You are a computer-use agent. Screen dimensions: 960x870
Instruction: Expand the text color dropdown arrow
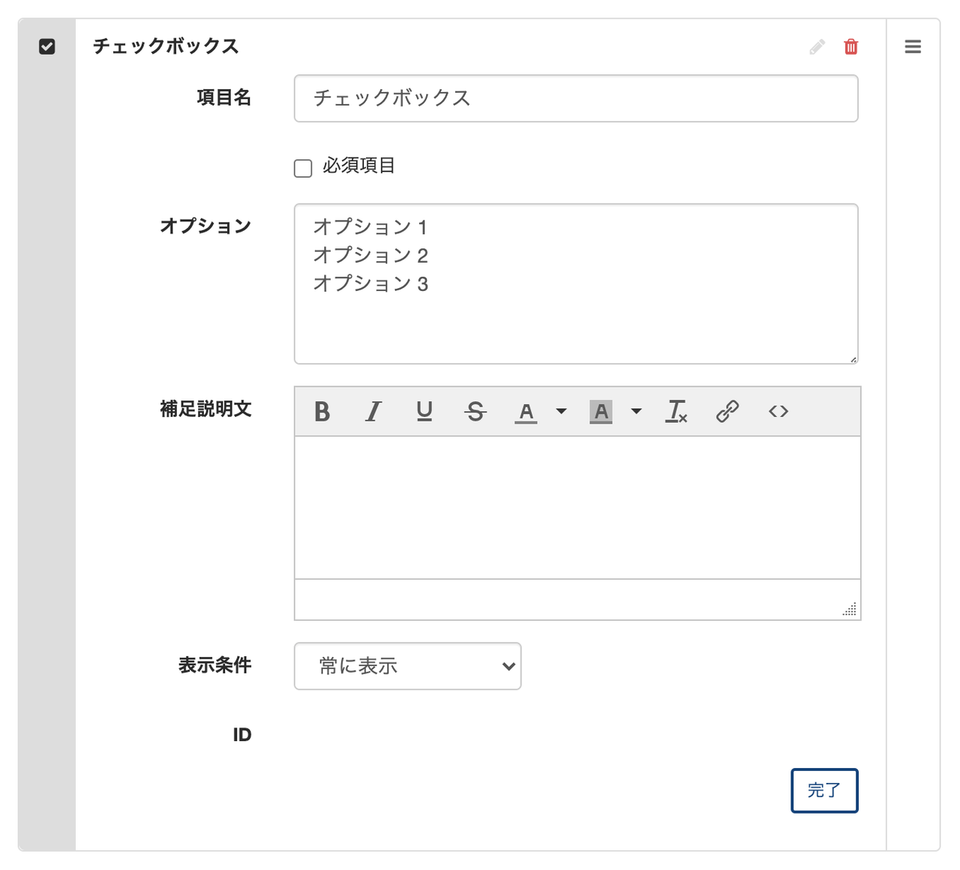click(x=561, y=411)
